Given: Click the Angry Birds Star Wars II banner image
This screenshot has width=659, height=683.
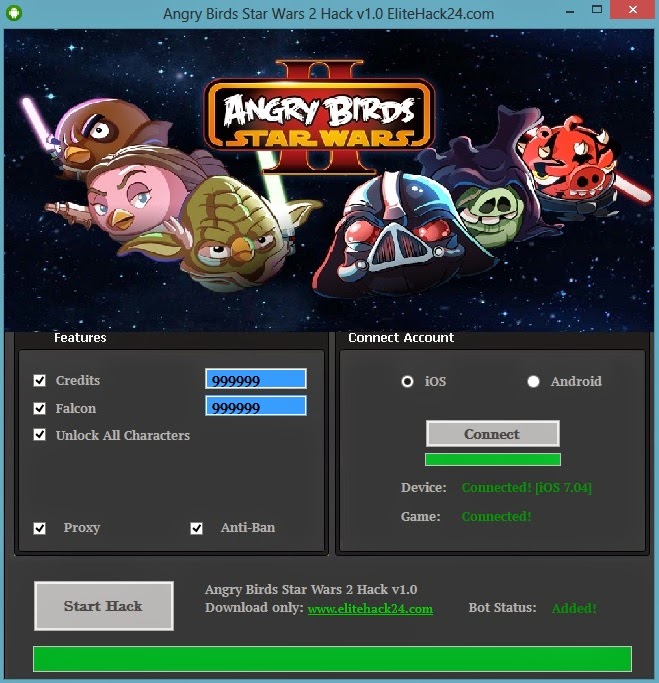Looking at the screenshot, I should point(329,180).
